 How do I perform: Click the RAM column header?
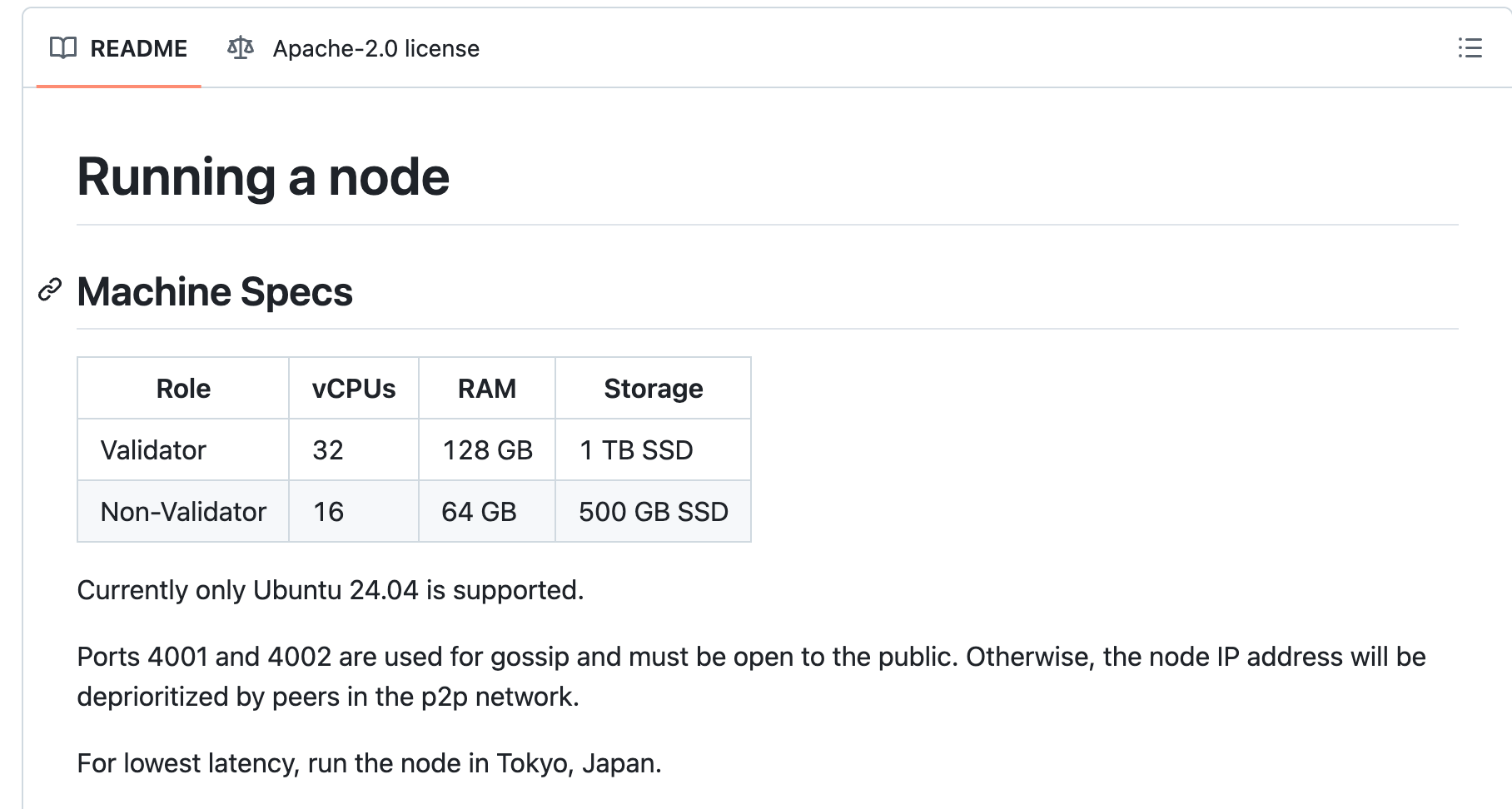(487, 389)
